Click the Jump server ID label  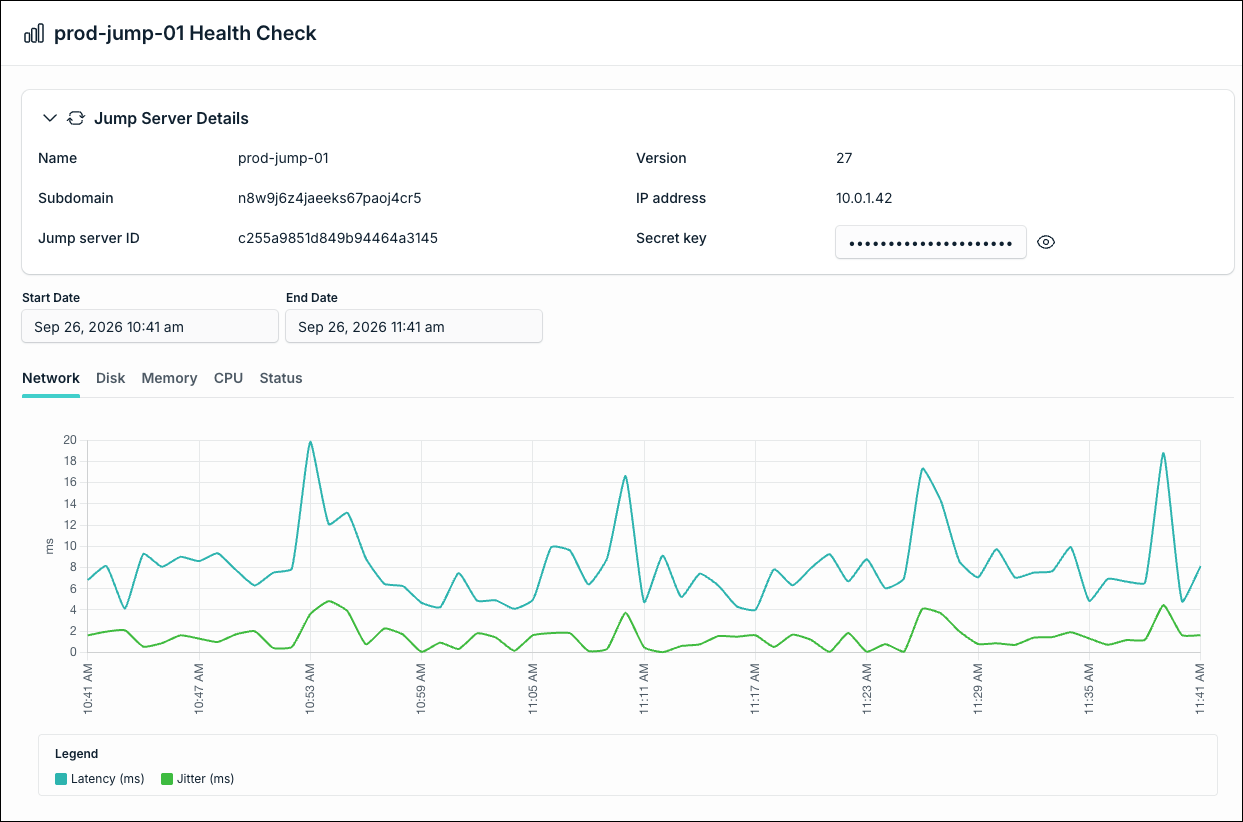click(x=89, y=238)
